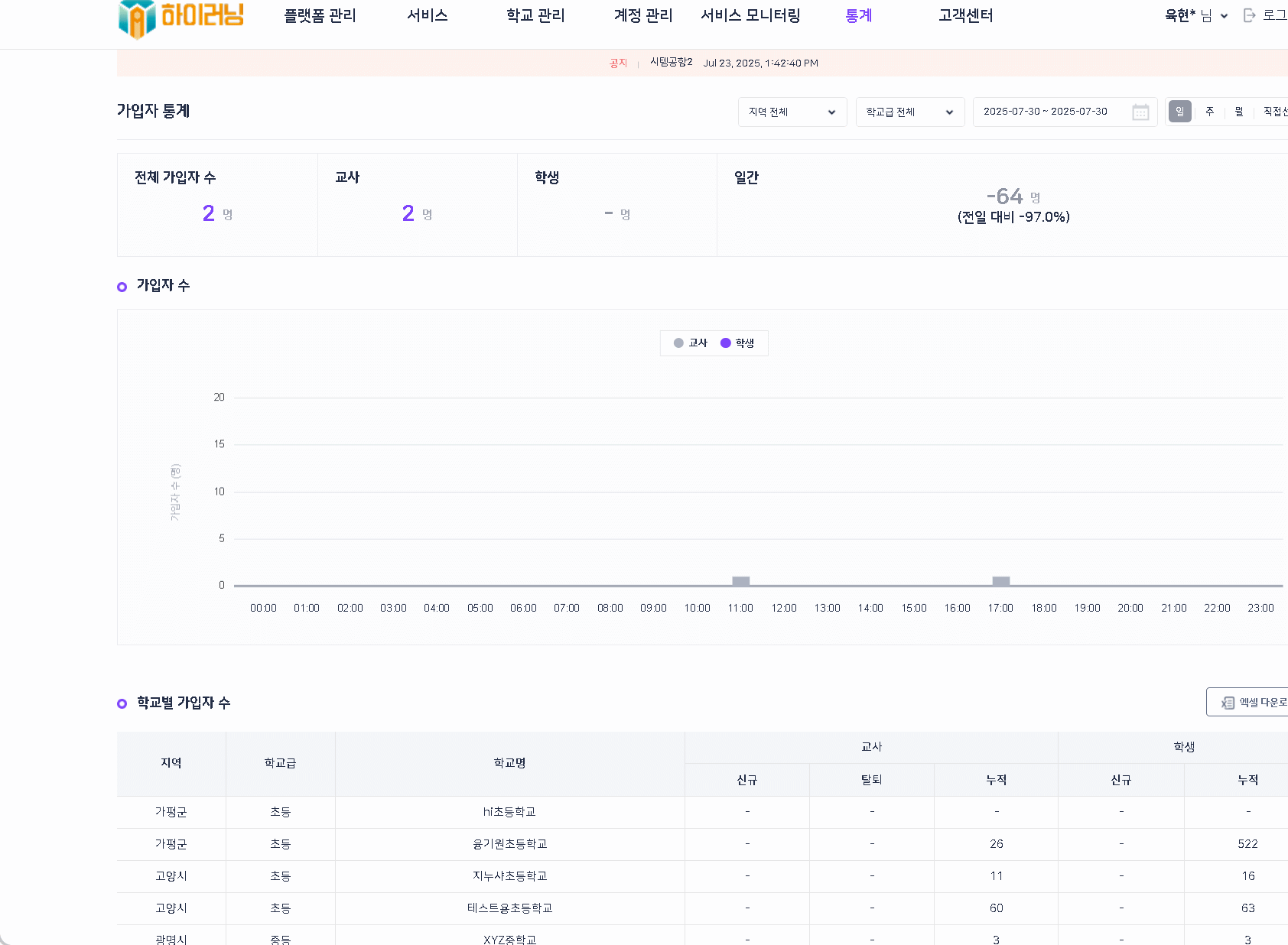Click the date range input field
The image size is (1288, 945).
[x=1046, y=112]
